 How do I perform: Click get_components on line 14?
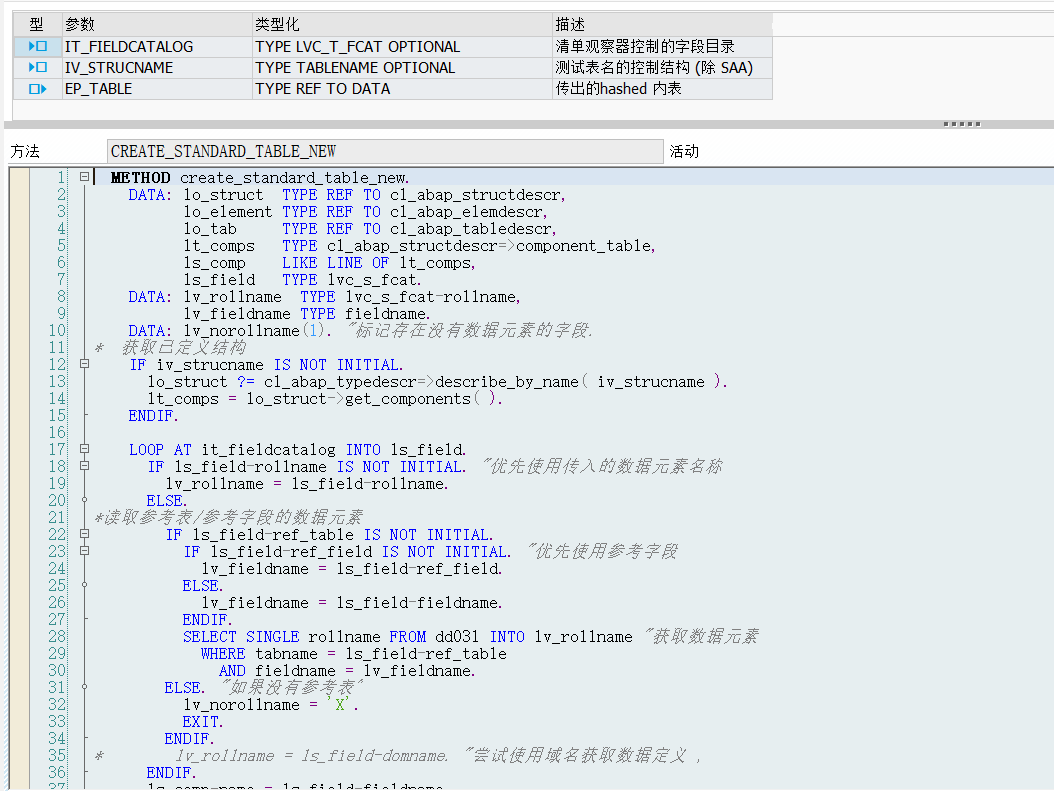click(408, 399)
